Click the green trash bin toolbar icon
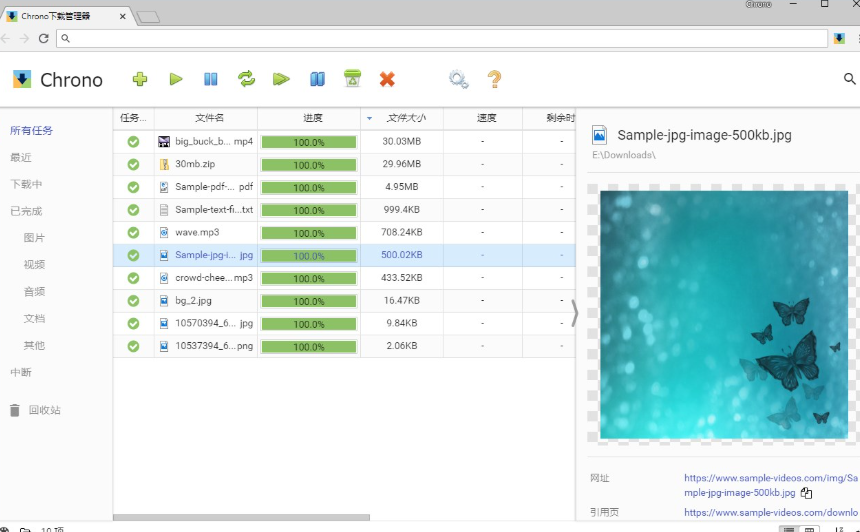Screen dimensions: 860x532 351,79
